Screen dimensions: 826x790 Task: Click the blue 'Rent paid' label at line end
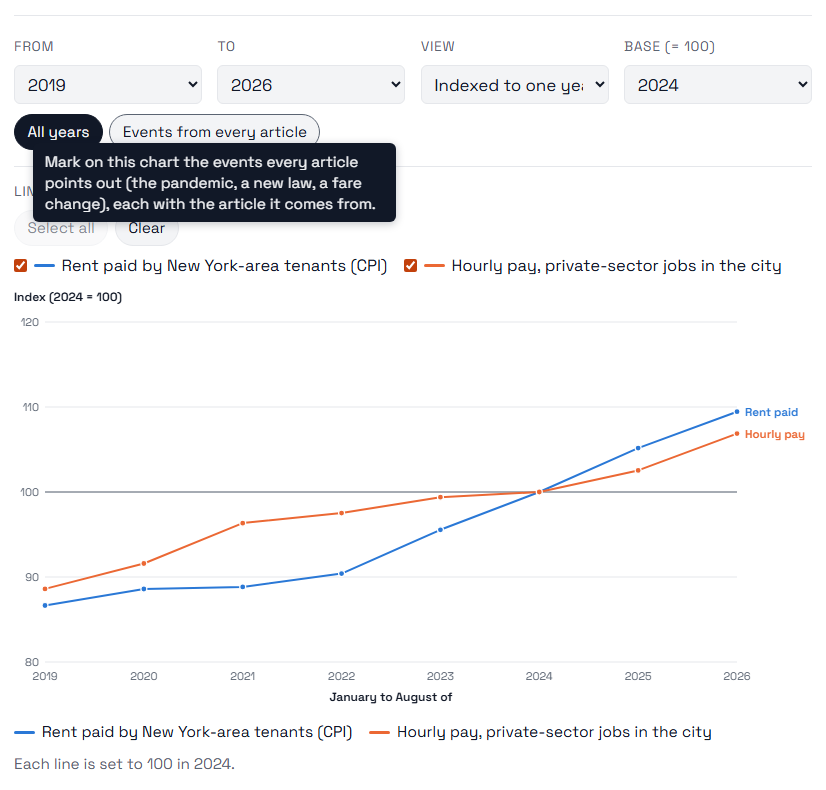[771, 412]
